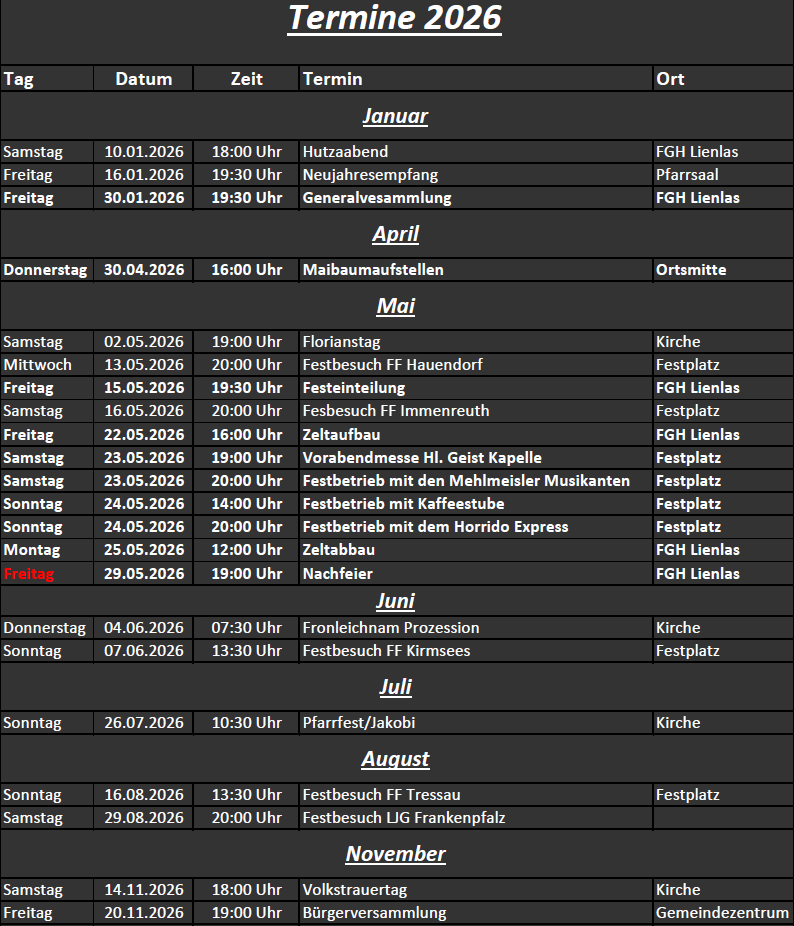This screenshot has height=926, width=794.
Task: Click the "November" month heading
Action: (x=395, y=854)
